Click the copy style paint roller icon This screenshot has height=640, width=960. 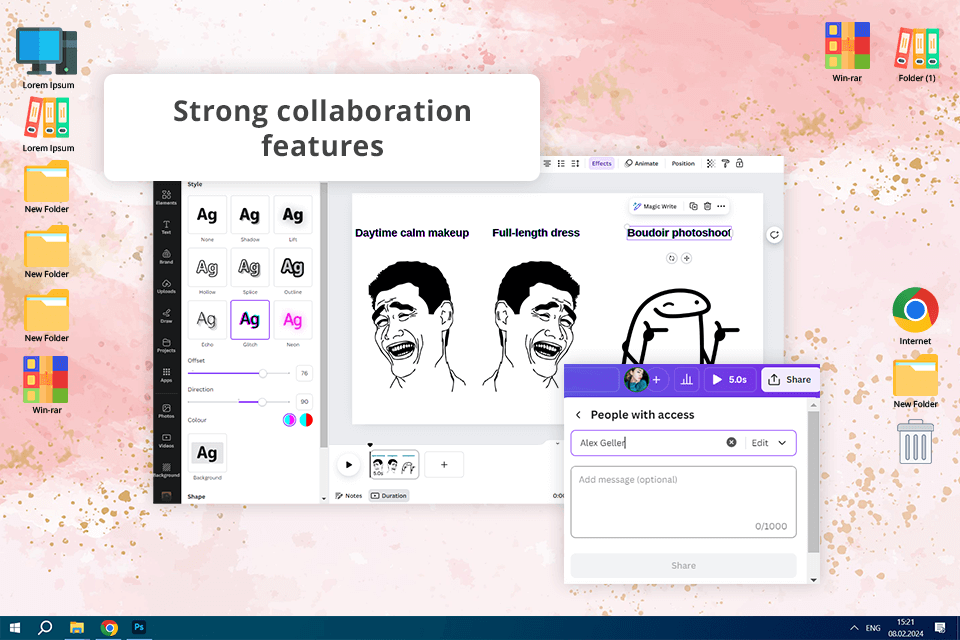pos(725,164)
